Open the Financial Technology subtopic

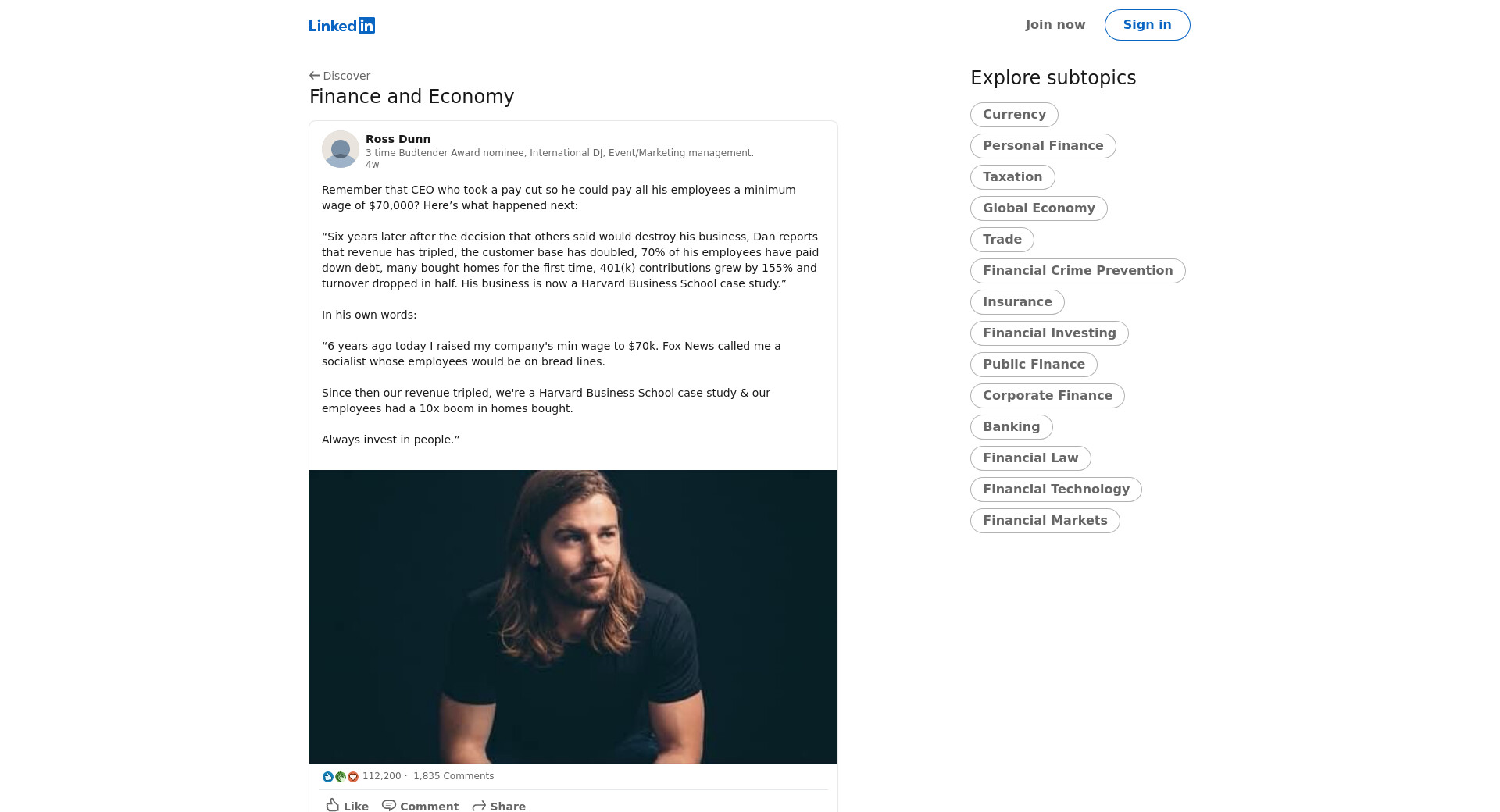pos(1055,490)
